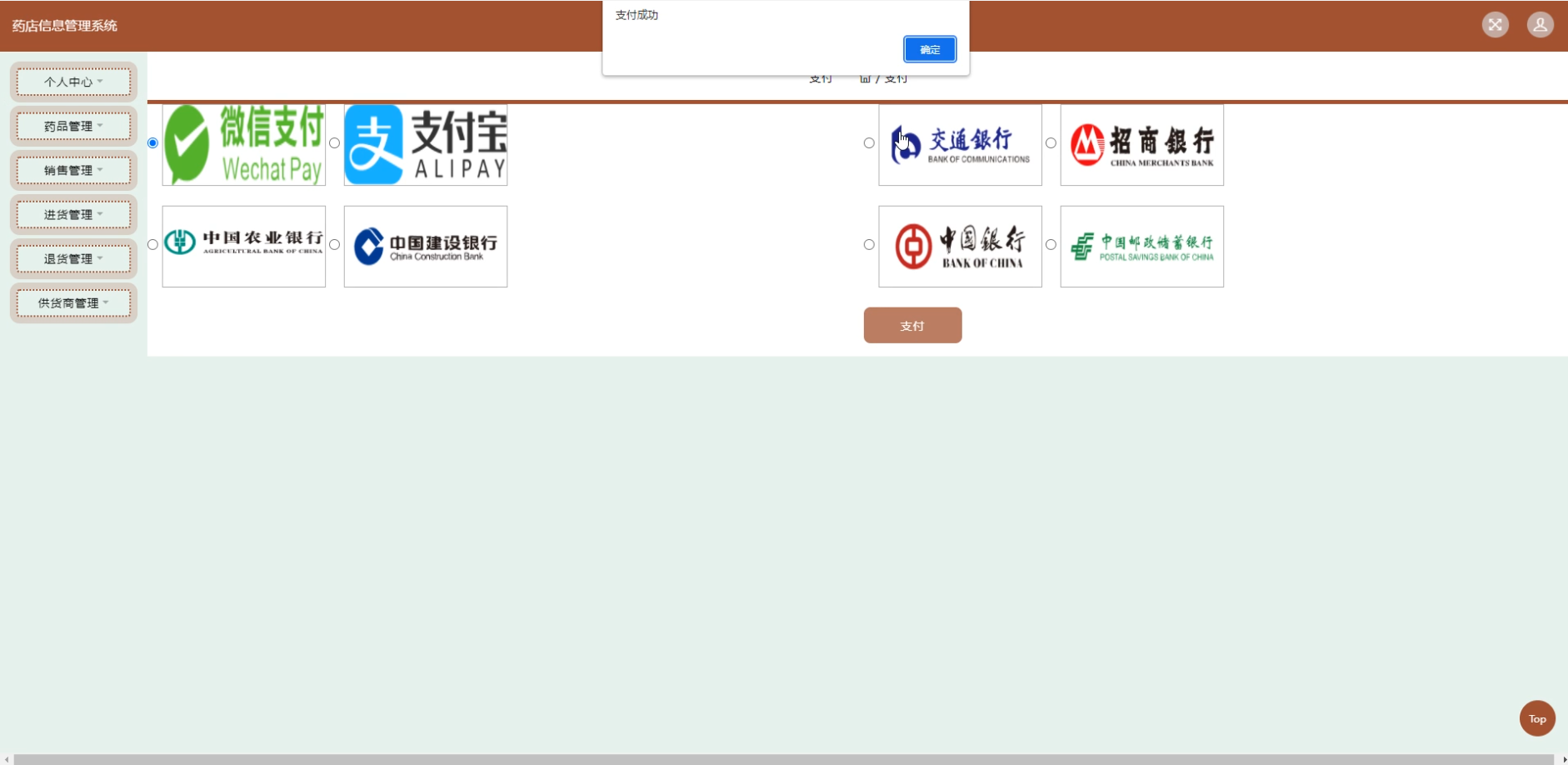Expand the 药品管理 menu

click(73, 126)
